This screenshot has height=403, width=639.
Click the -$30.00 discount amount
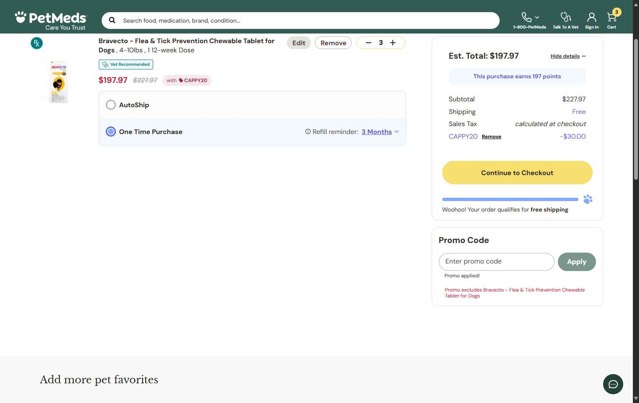[573, 137]
